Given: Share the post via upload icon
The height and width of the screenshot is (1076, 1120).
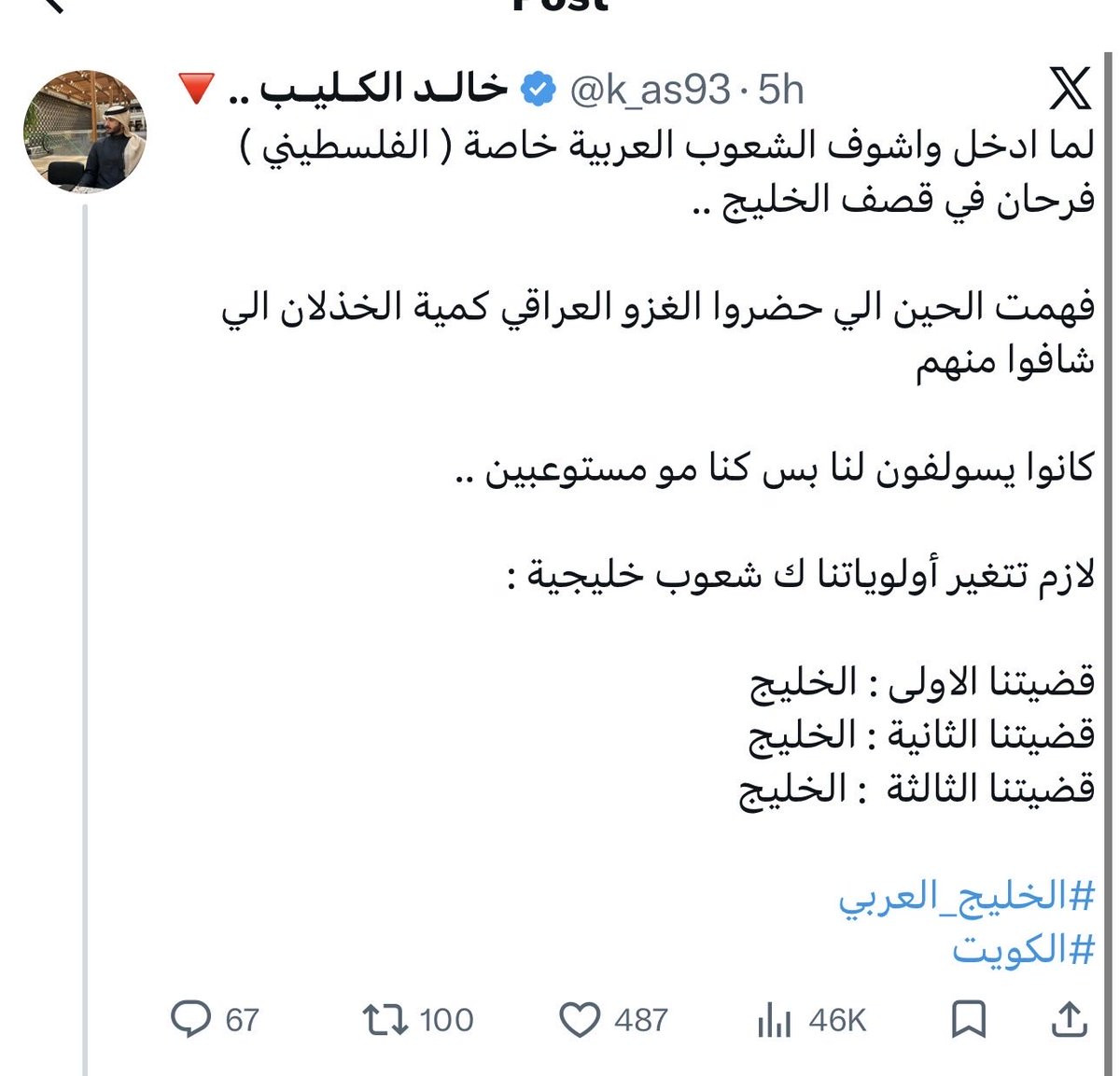Looking at the screenshot, I should [x=1069, y=1019].
